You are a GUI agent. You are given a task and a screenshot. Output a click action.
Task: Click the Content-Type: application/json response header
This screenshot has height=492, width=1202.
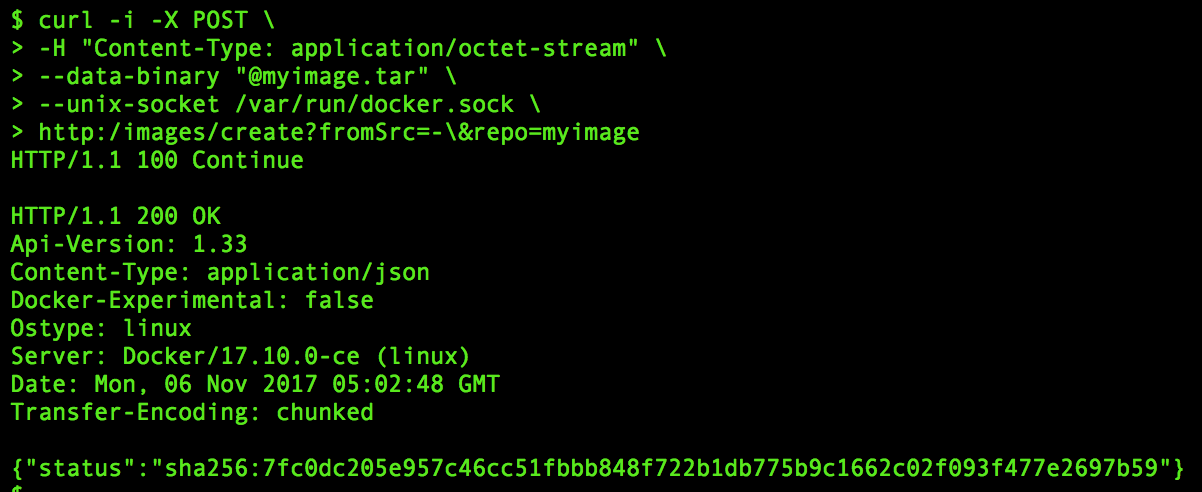[x=220, y=272]
